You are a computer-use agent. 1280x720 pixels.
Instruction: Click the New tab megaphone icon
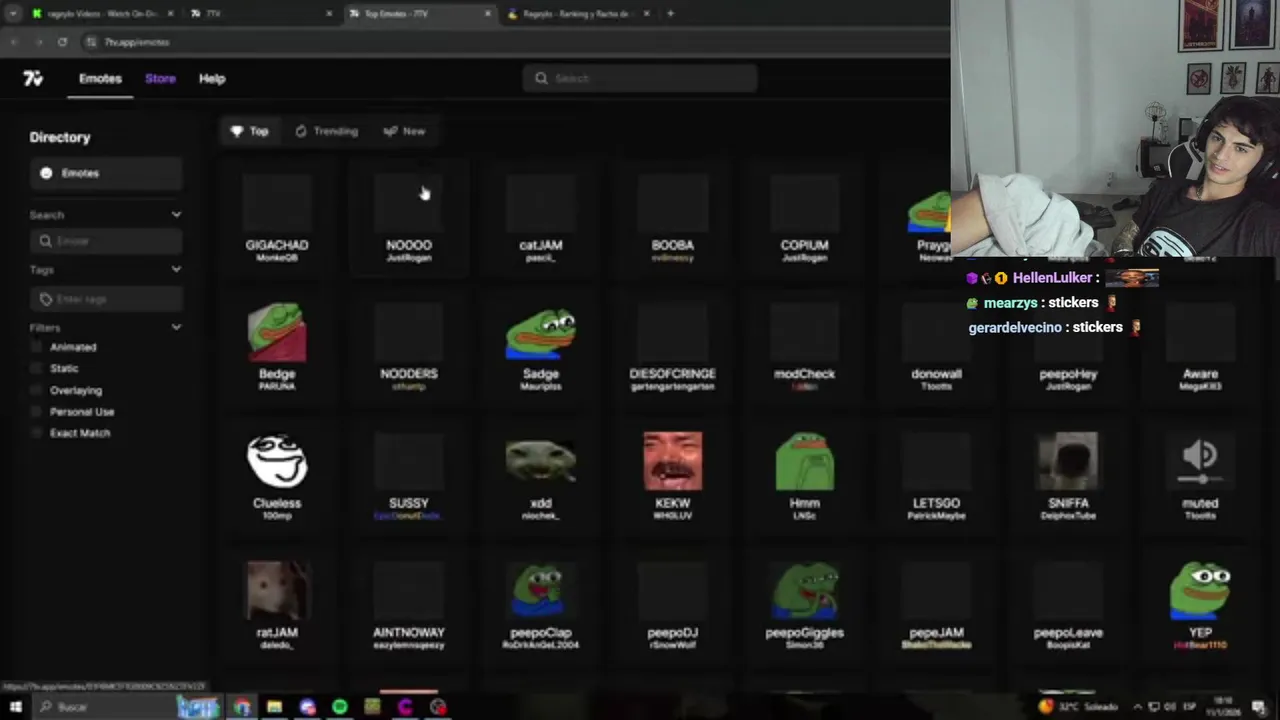(390, 131)
